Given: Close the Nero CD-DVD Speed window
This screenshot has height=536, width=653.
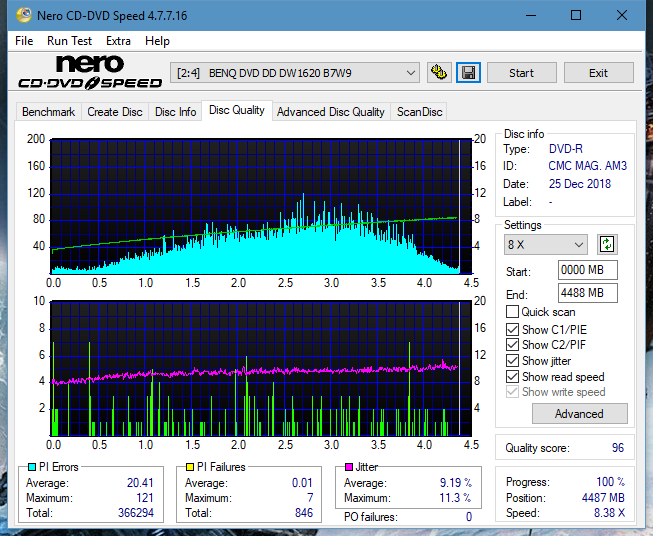Looking at the screenshot, I should pos(622,15).
